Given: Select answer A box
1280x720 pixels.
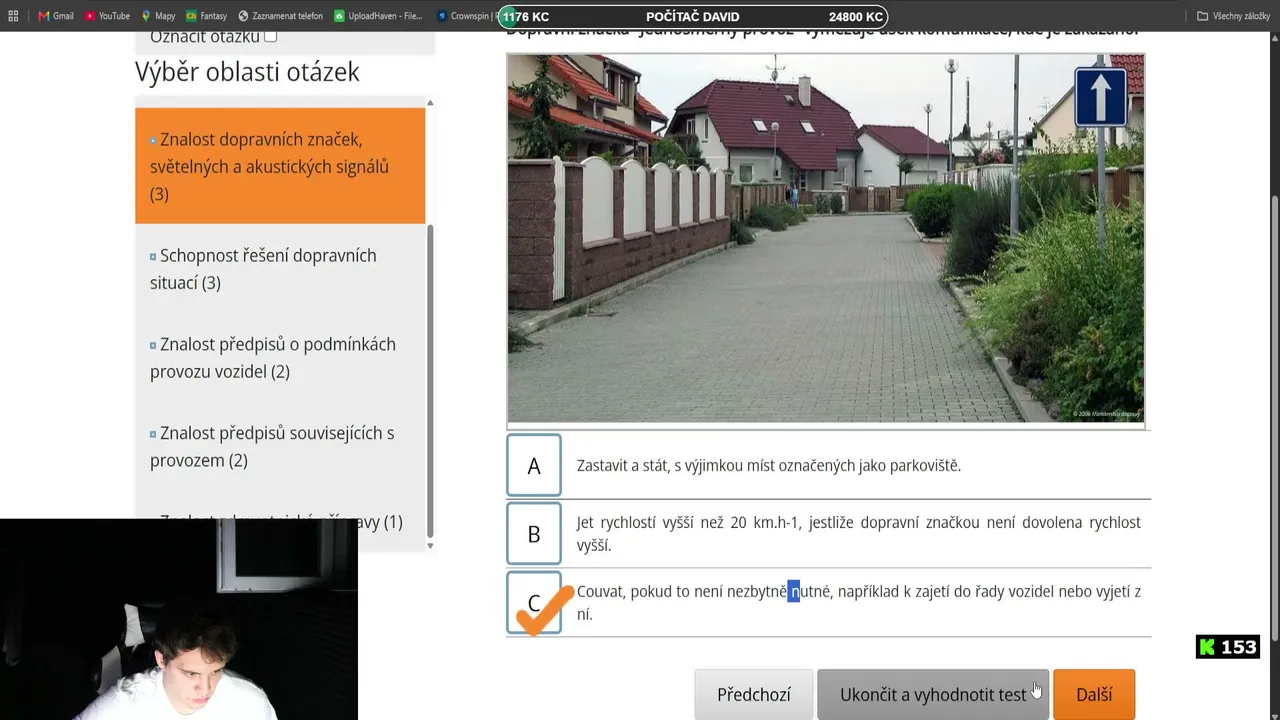Looking at the screenshot, I should tap(534, 465).
